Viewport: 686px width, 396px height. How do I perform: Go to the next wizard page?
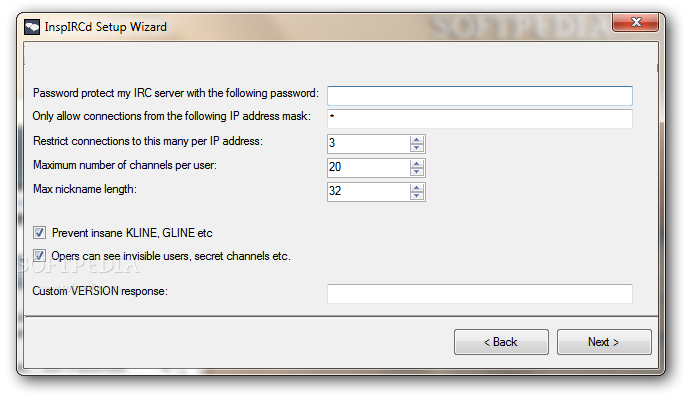pyautogui.click(x=604, y=342)
